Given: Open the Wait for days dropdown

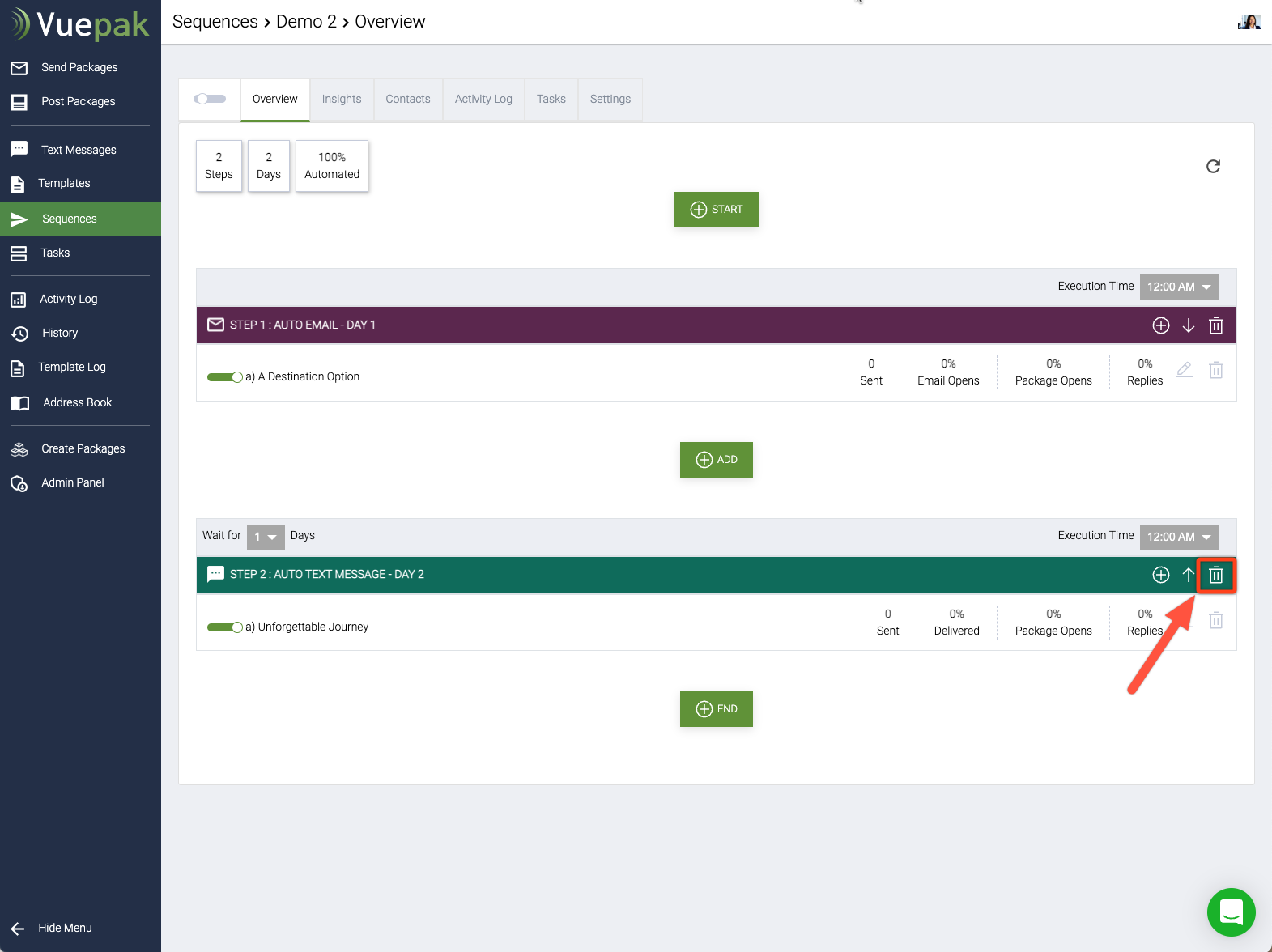Looking at the screenshot, I should tap(266, 537).
